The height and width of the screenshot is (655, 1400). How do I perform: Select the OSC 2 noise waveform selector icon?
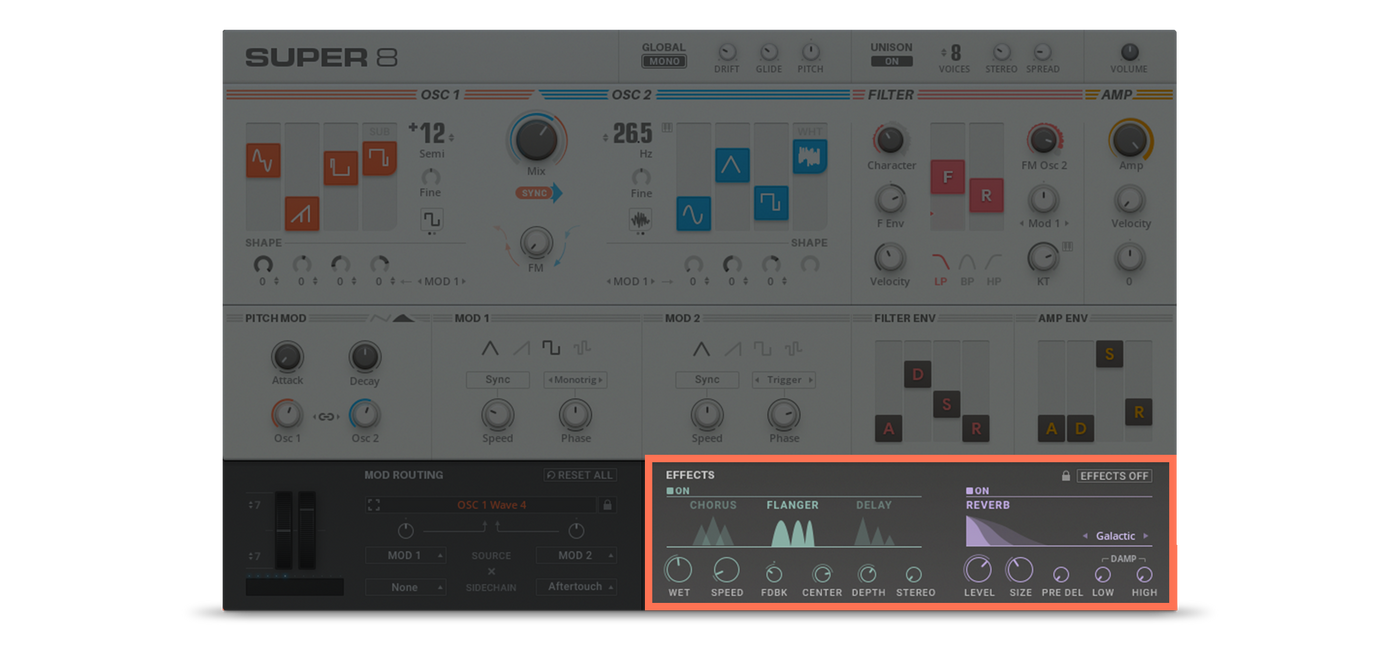coord(640,221)
